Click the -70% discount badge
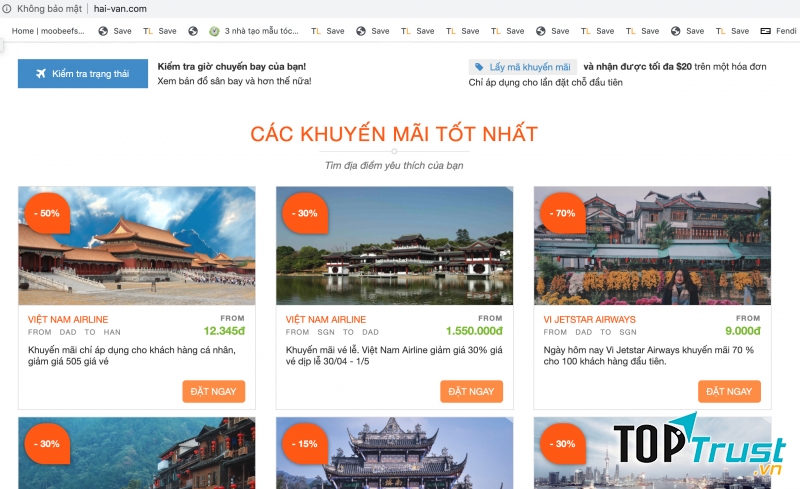 [x=563, y=213]
